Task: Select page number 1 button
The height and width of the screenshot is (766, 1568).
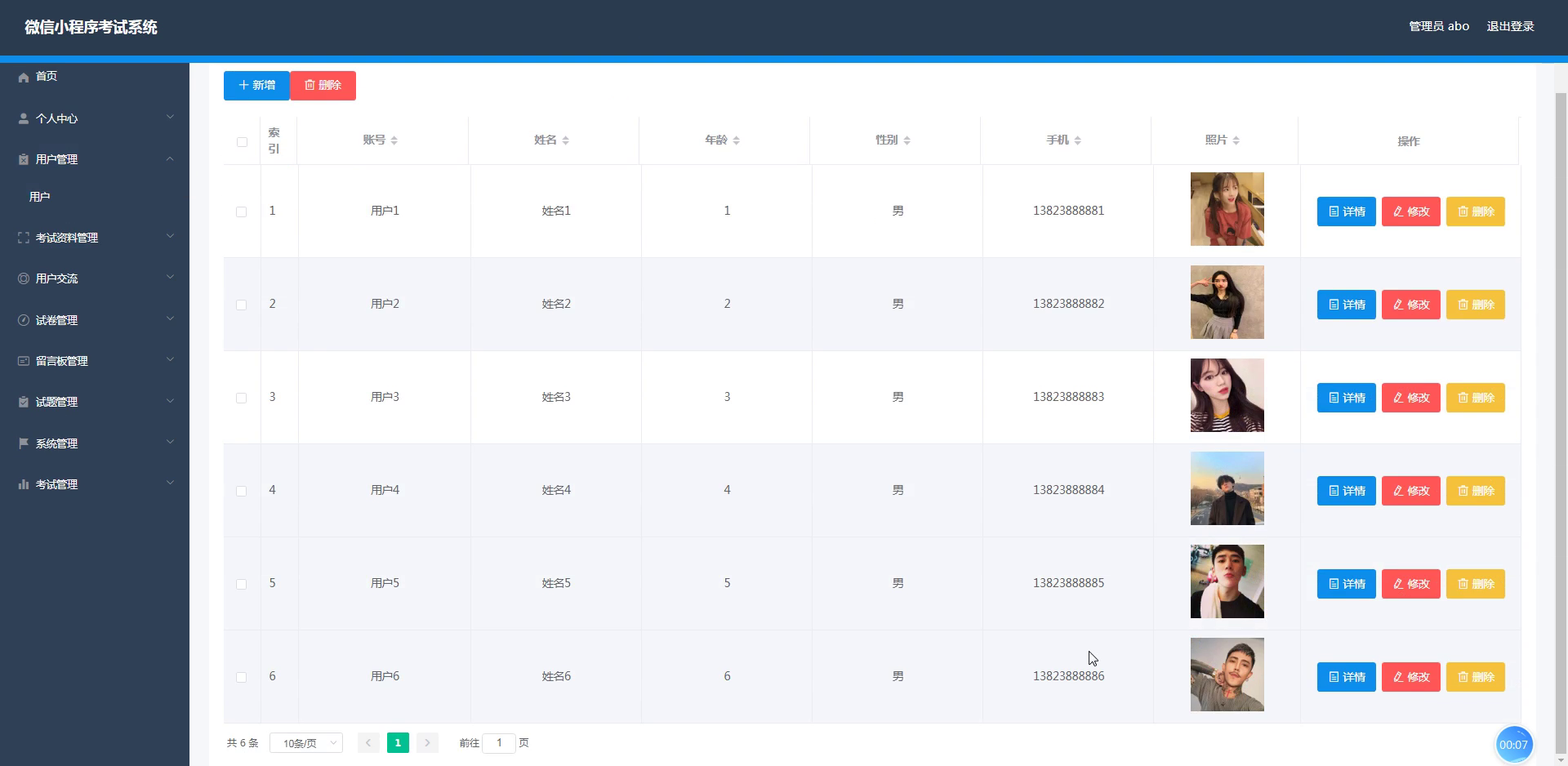Action: click(398, 742)
